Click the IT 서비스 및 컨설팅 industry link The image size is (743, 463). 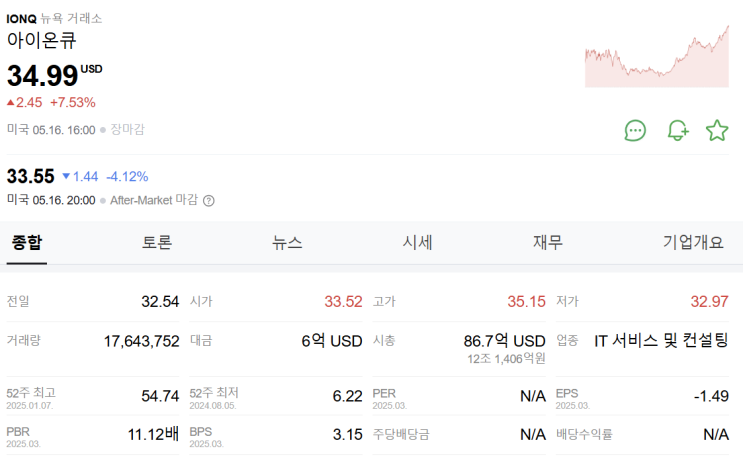tap(661, 341)
